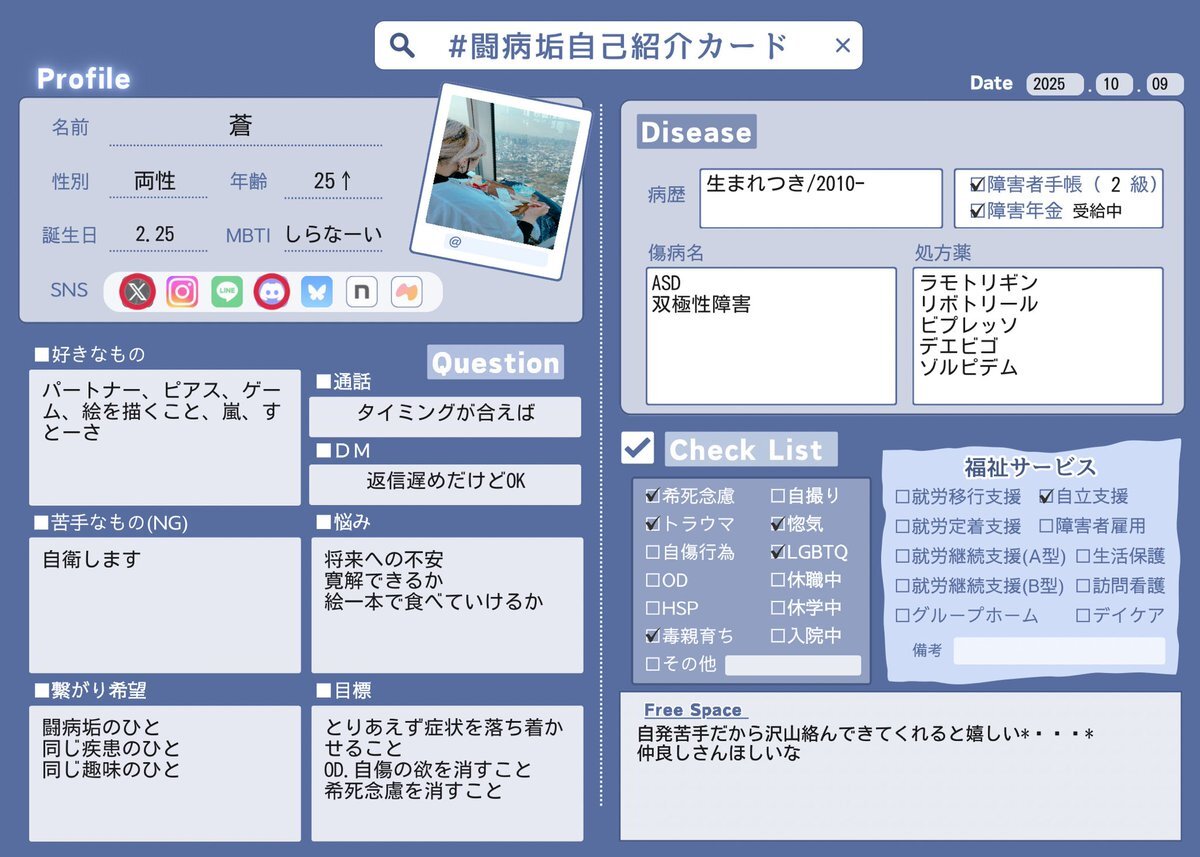This screenshot has height=857, width=1200.
Task: Check the HSP checkbox
Action: click(653, 607)
